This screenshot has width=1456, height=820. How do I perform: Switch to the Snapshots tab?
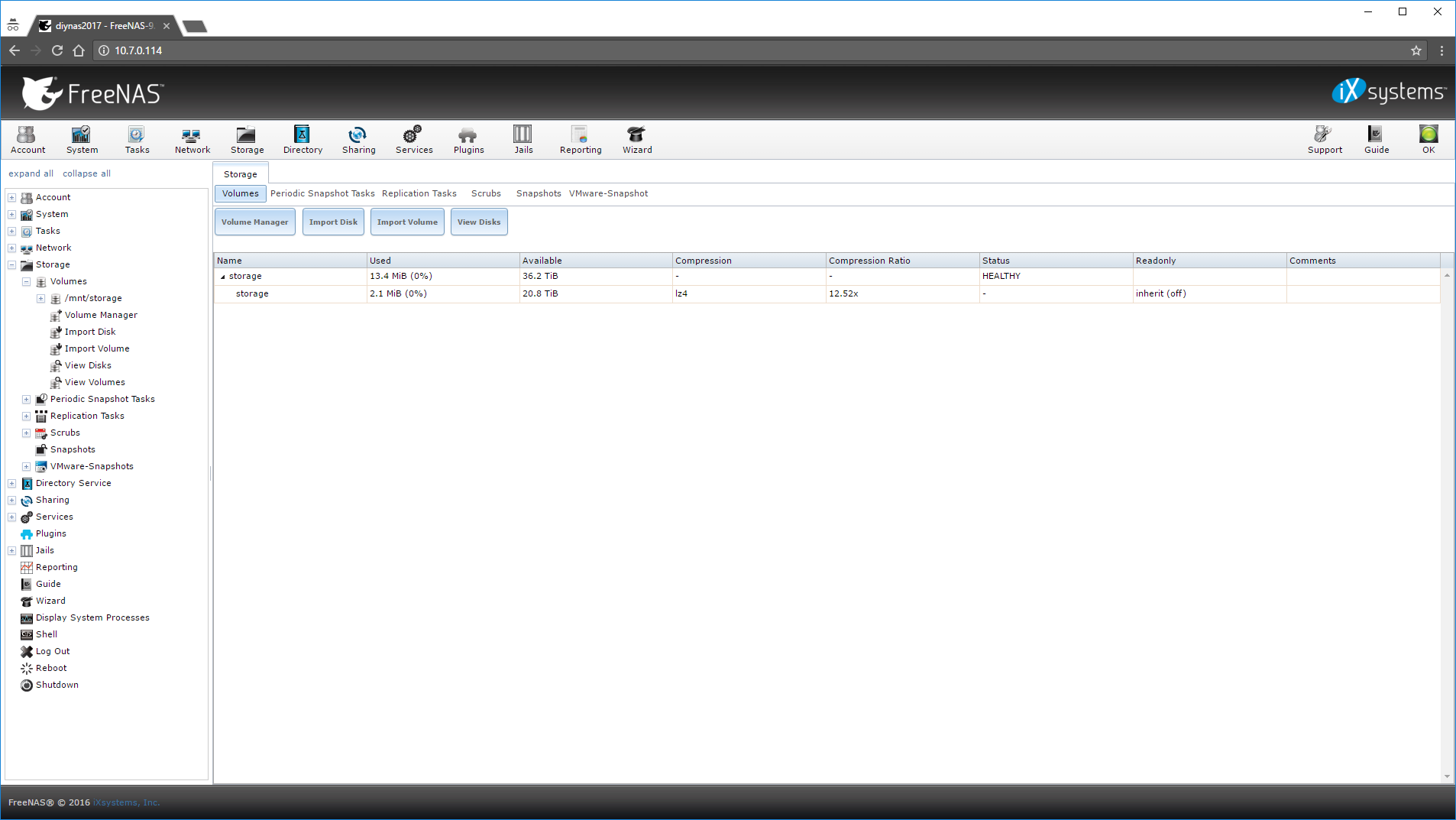[538, 194]
